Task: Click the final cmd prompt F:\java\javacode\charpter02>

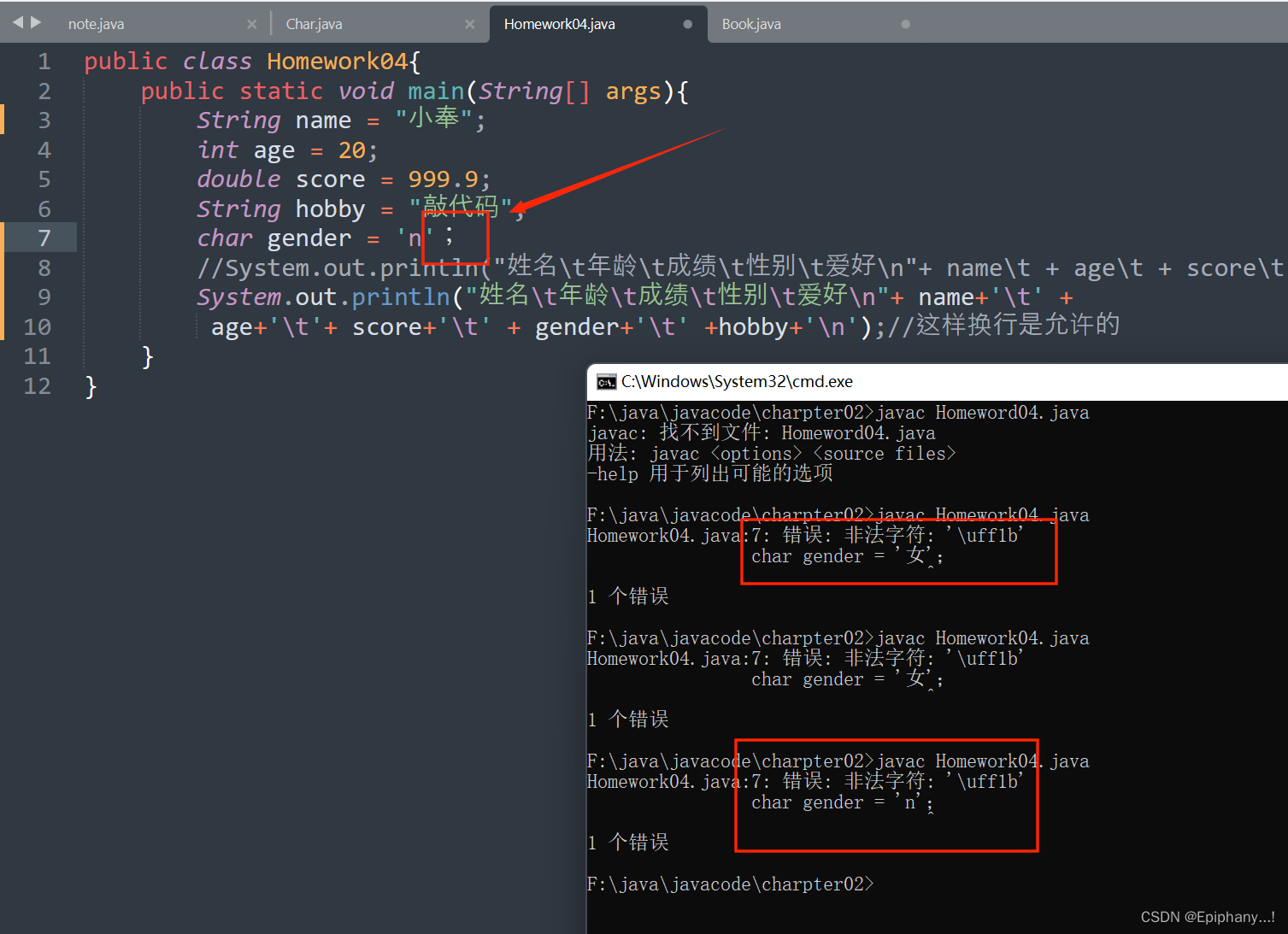Action: [x=731, y=884]
